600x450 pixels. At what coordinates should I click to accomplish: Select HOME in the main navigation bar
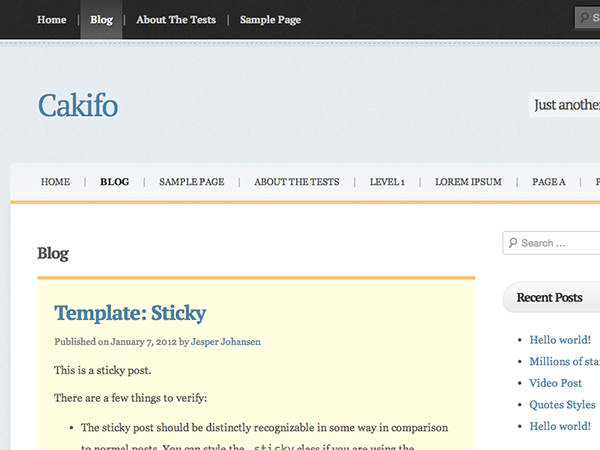pyautogui.click(x=55, y=182)
